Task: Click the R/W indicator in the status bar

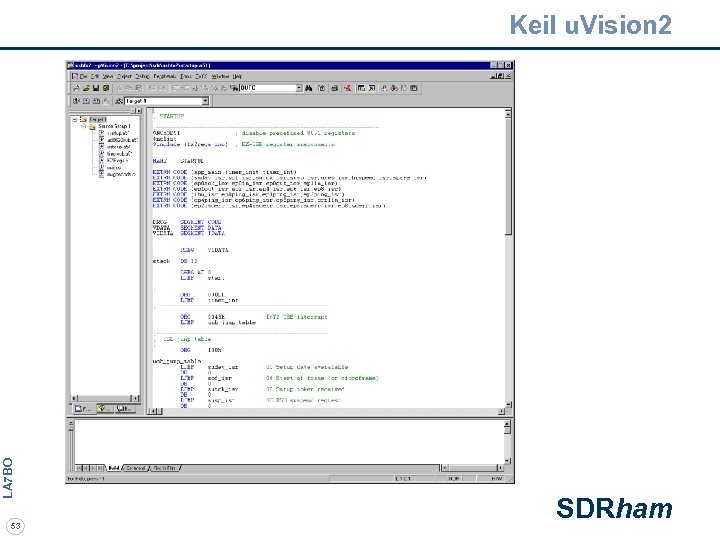Action: (x=496, y=478)
